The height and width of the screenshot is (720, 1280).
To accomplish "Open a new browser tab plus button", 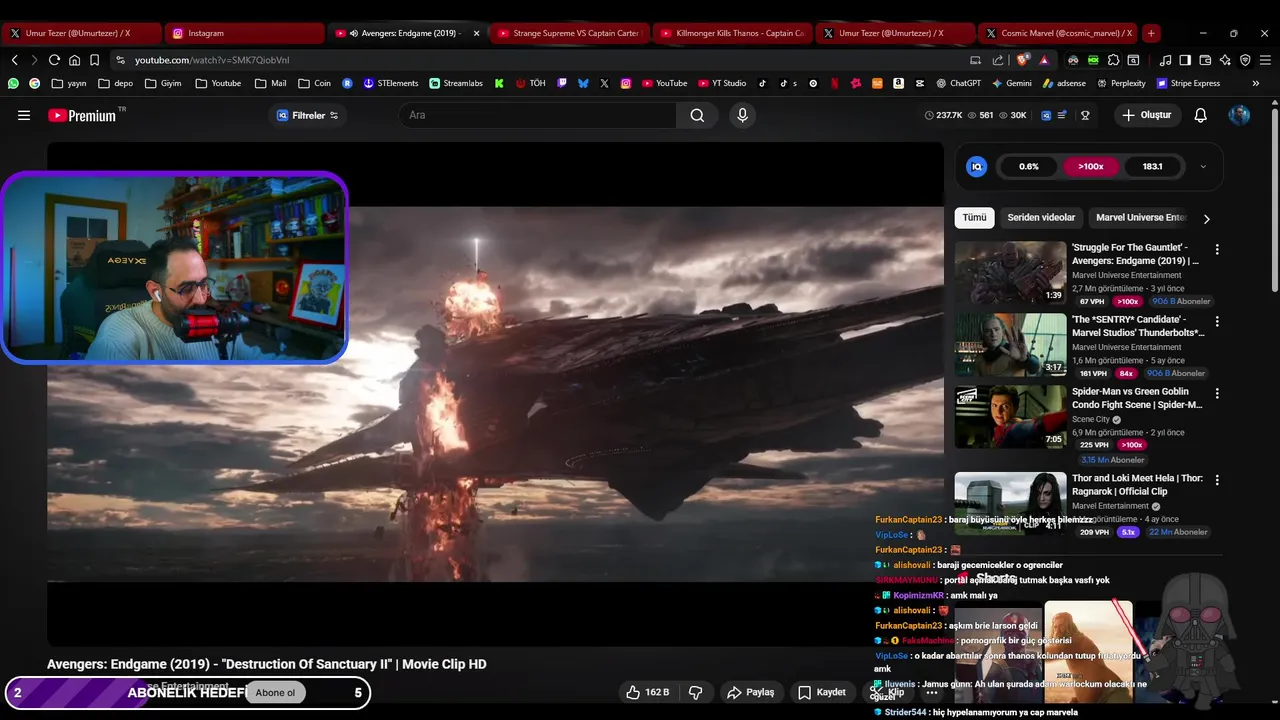I will (x=1151, y=33).
